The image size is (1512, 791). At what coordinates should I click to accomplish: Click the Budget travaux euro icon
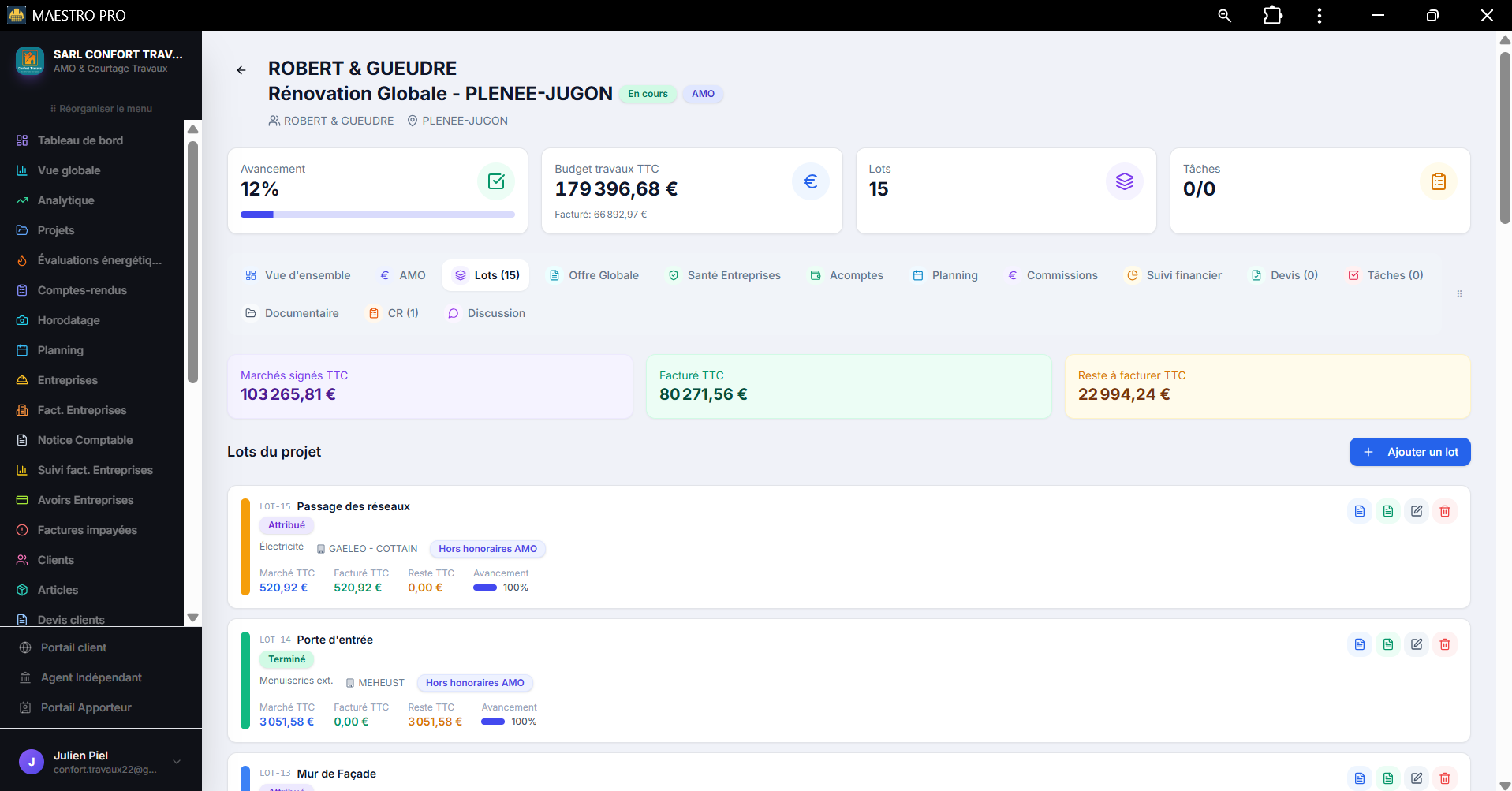click(x=811, y=181)
